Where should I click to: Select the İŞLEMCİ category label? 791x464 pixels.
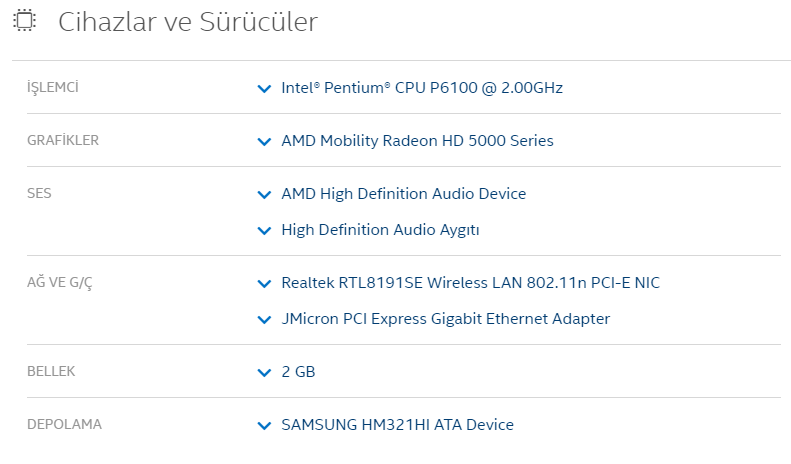point(53,87)
